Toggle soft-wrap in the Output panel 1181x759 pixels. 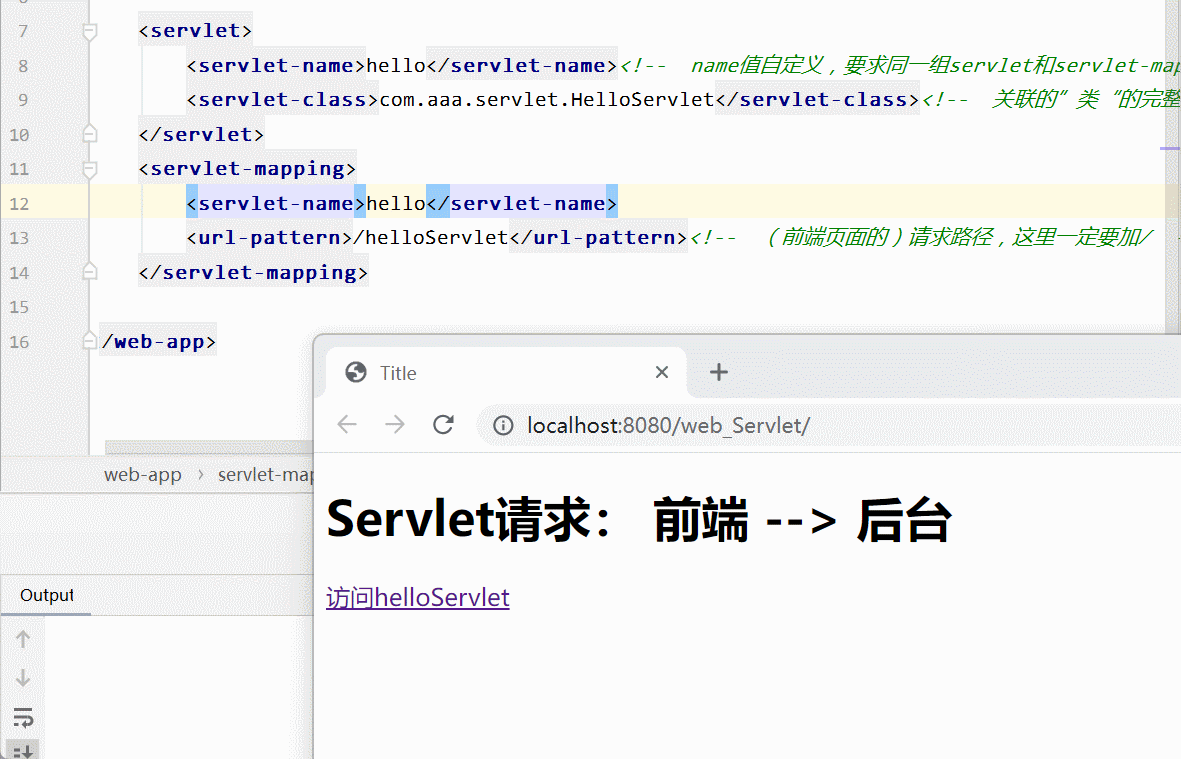pyautogui.click(x=22, y=717)
